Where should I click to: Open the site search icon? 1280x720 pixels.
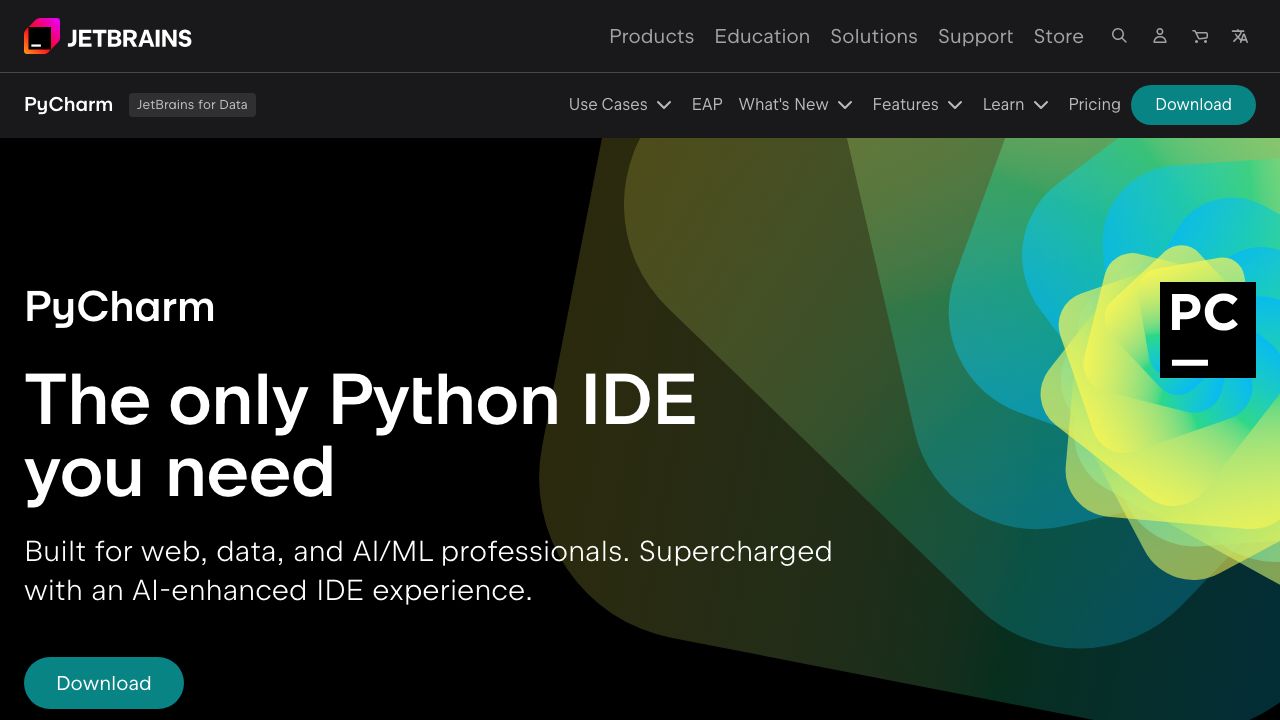click(1119, 36)
